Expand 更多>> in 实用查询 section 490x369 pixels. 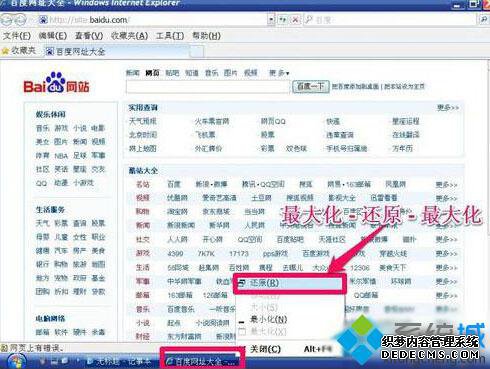(448, 108)
